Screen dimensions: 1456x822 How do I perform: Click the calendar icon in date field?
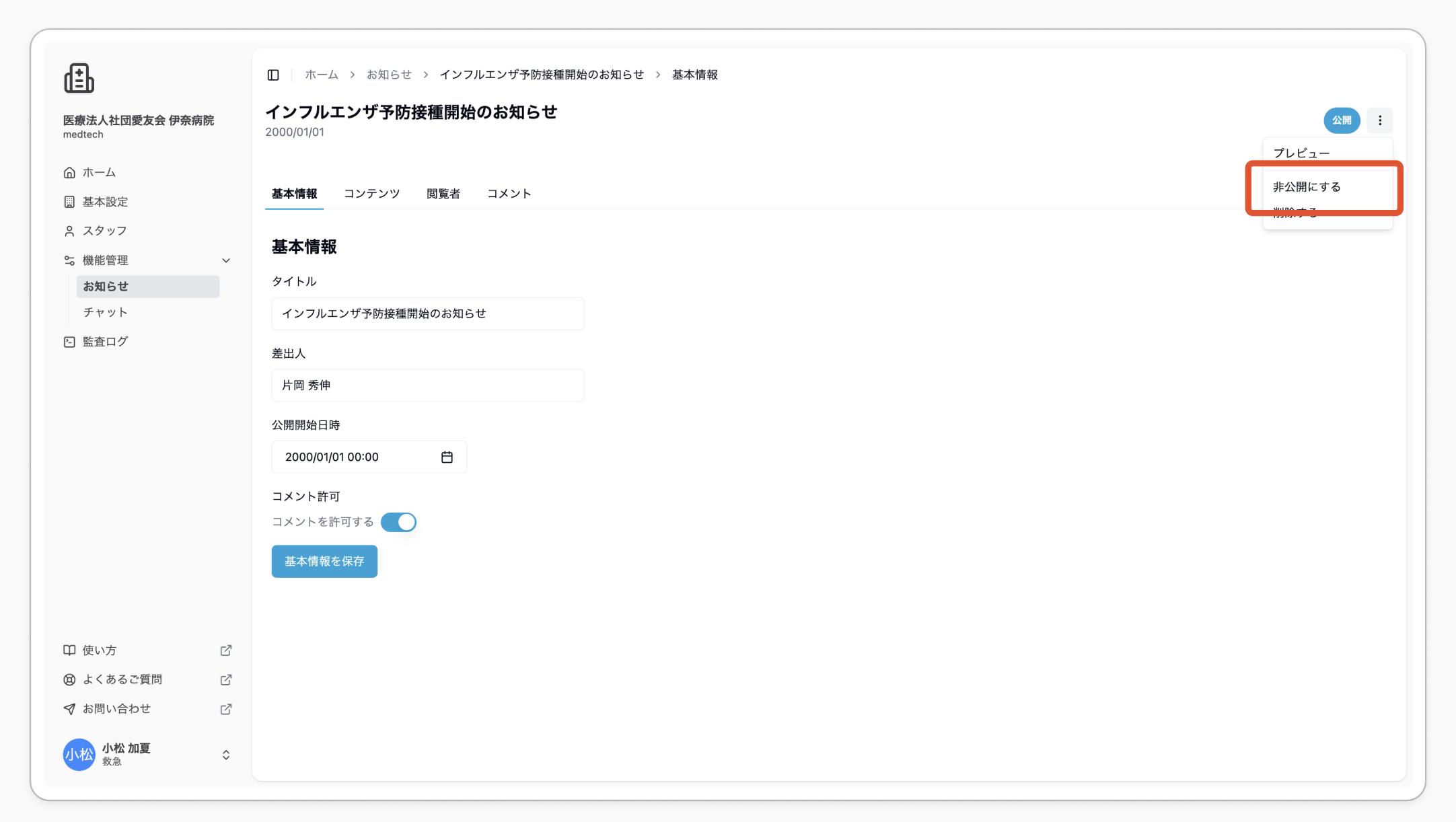(447, 457)
